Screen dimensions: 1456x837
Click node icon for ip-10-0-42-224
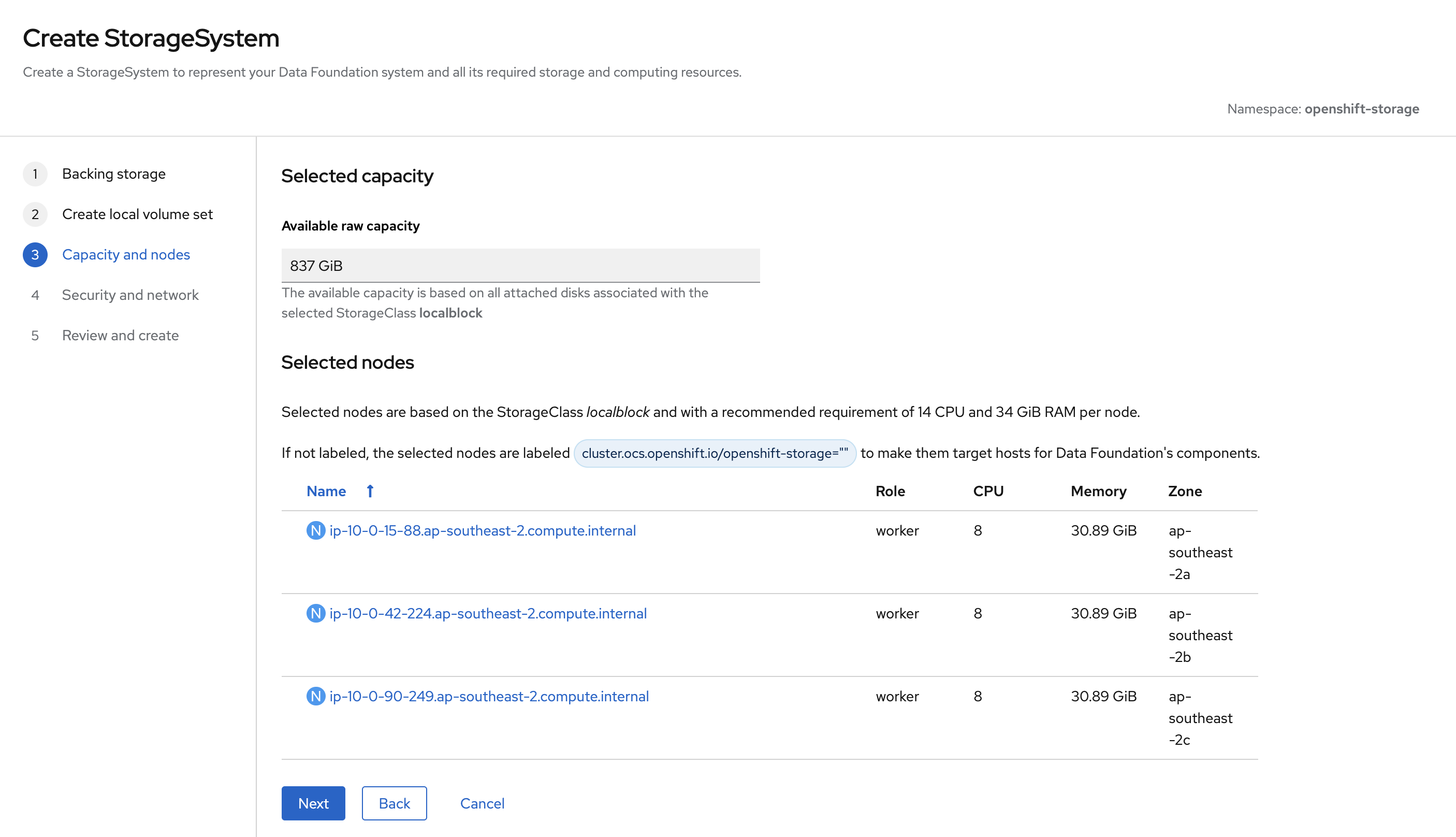(x=315, y=613)
